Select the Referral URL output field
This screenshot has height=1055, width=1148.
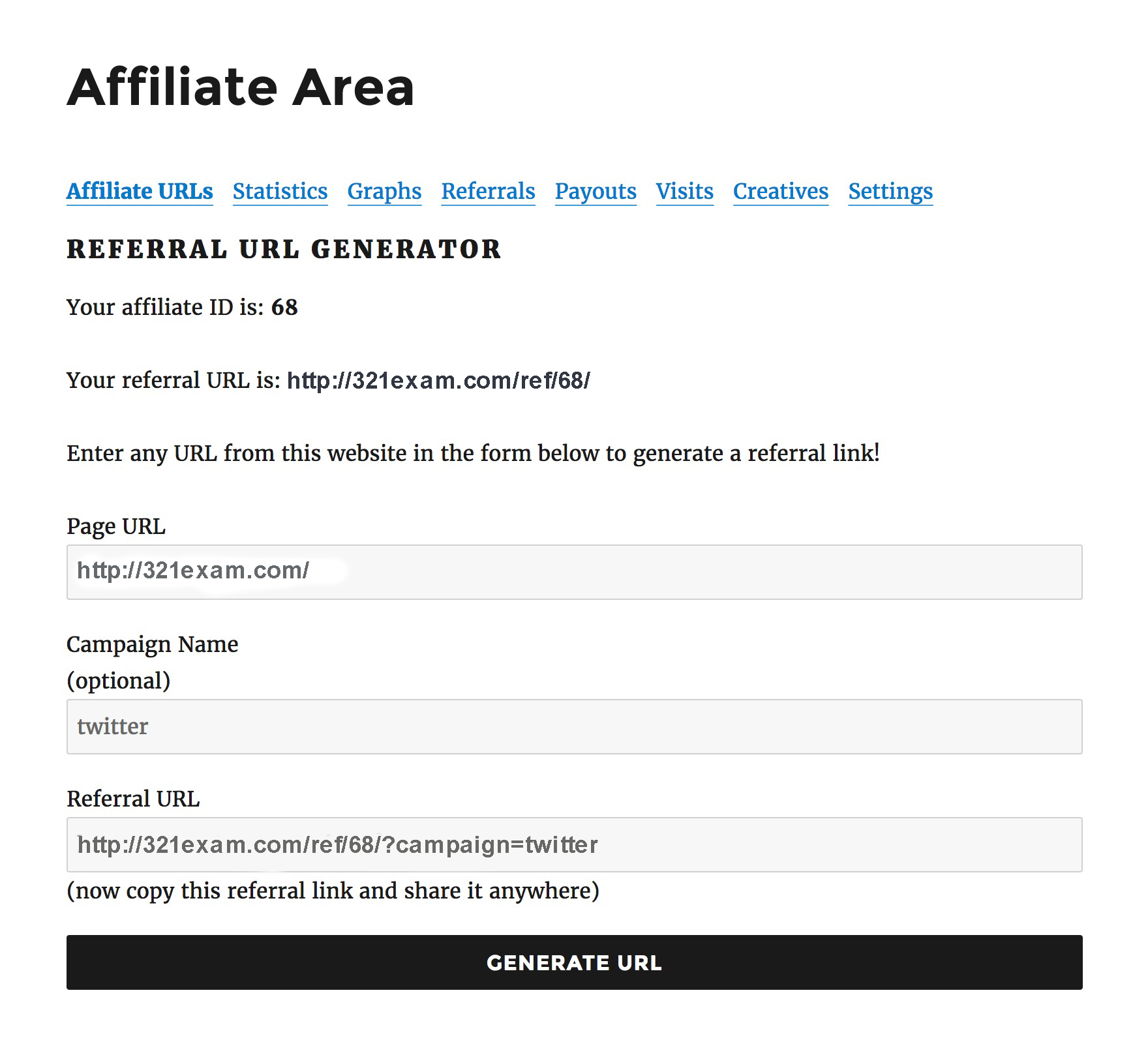pyautogui.click(x=574, y=844)
